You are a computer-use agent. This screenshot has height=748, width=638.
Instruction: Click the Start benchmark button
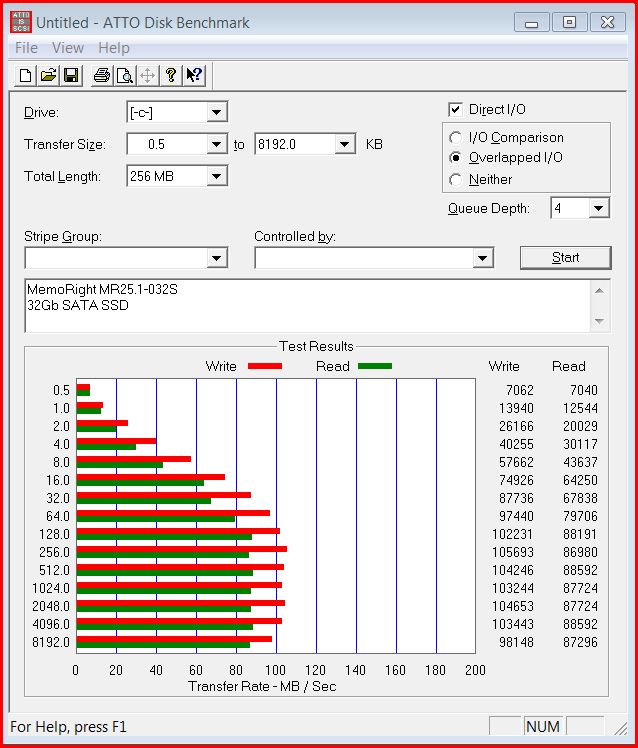pyautogui.click(x=565, y=258)
